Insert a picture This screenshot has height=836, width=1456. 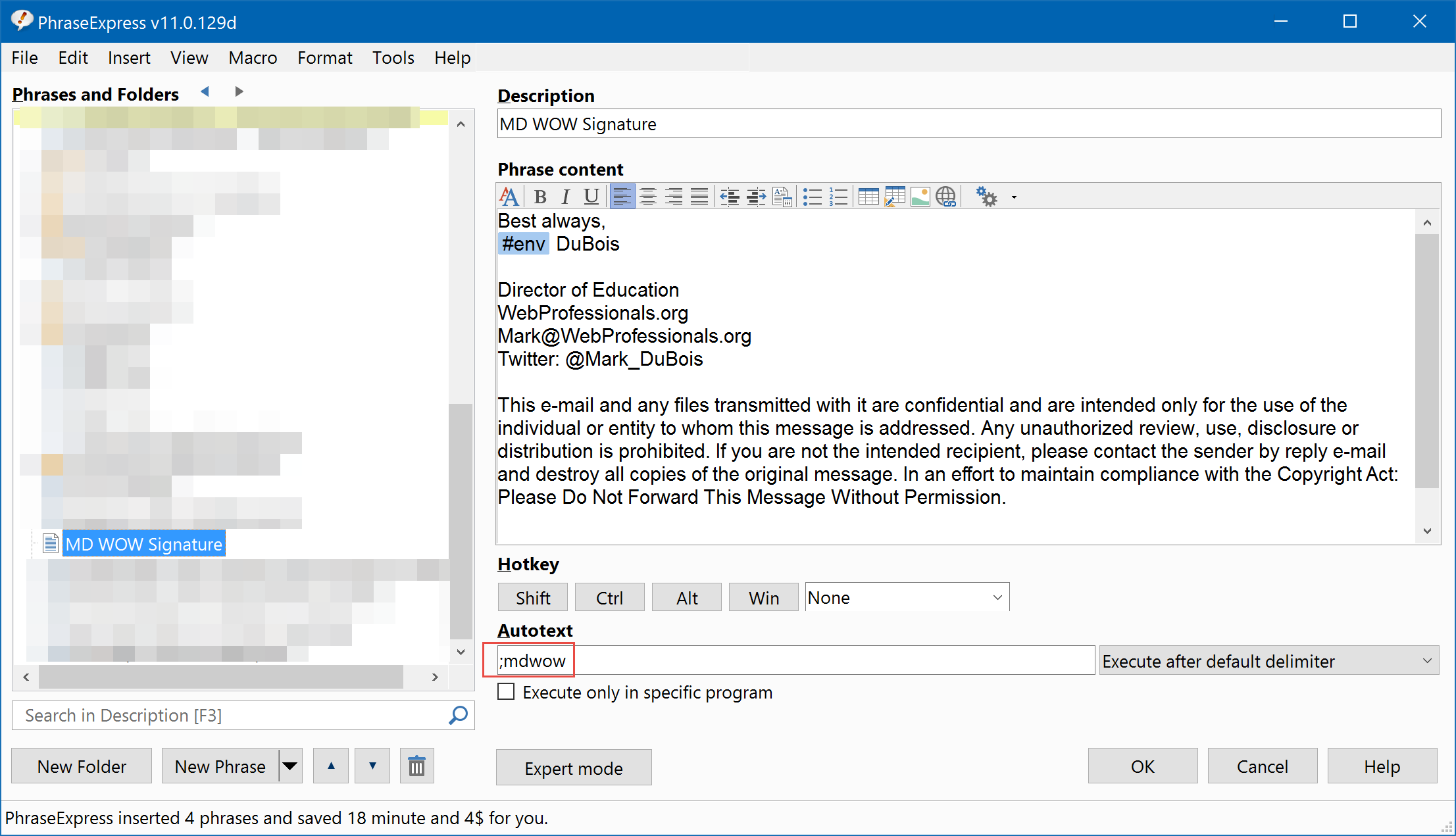pyautogui.click(x=920, y=197)
